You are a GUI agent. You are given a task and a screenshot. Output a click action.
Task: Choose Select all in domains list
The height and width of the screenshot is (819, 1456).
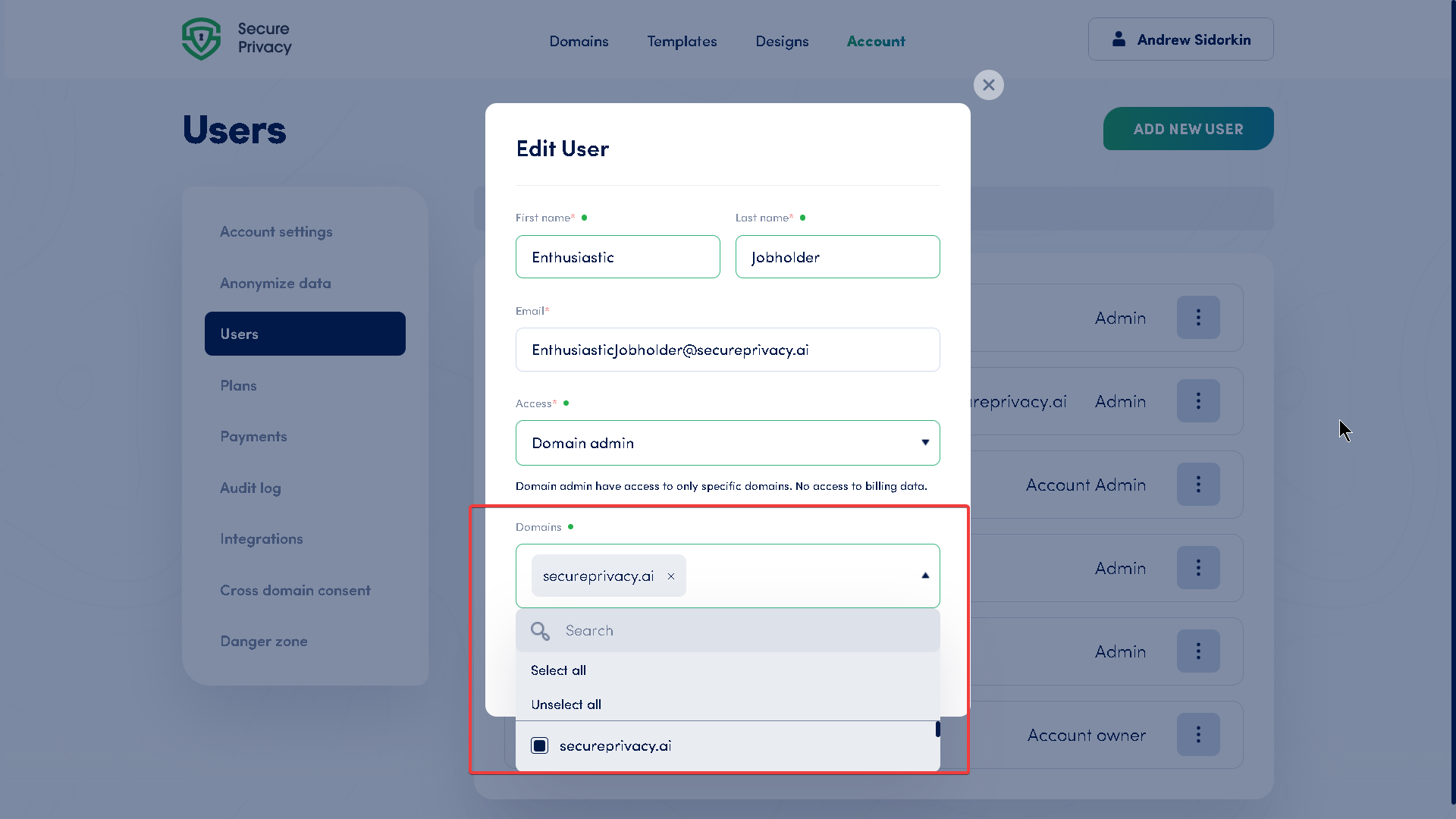pyautogui.click(x=558, y=670)
